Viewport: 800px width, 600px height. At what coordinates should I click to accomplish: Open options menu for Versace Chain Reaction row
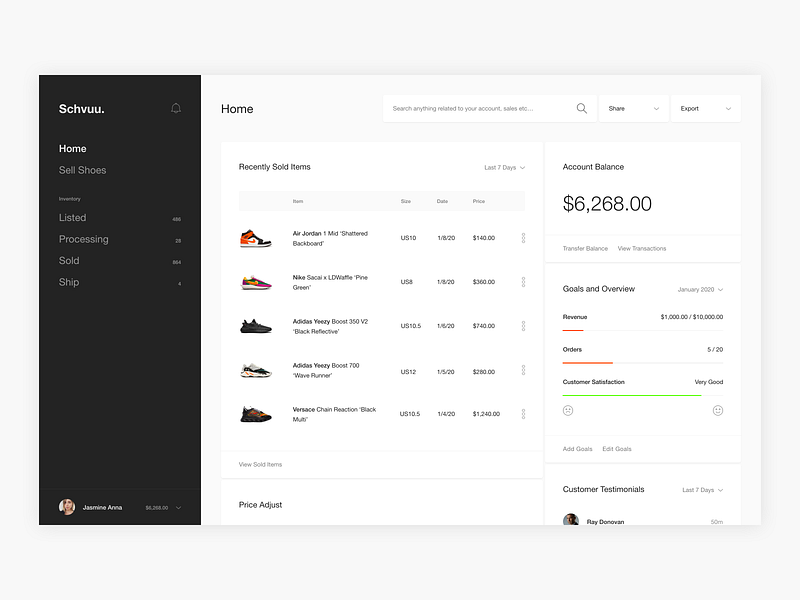point(523,414)
